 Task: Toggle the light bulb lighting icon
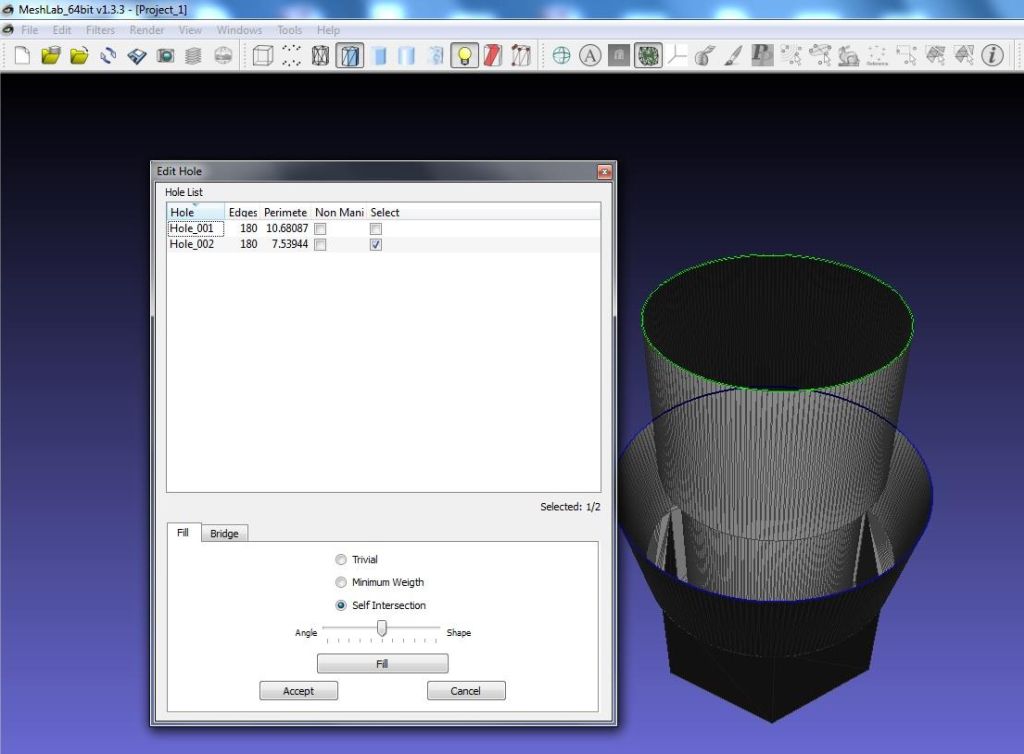(463, 56)
